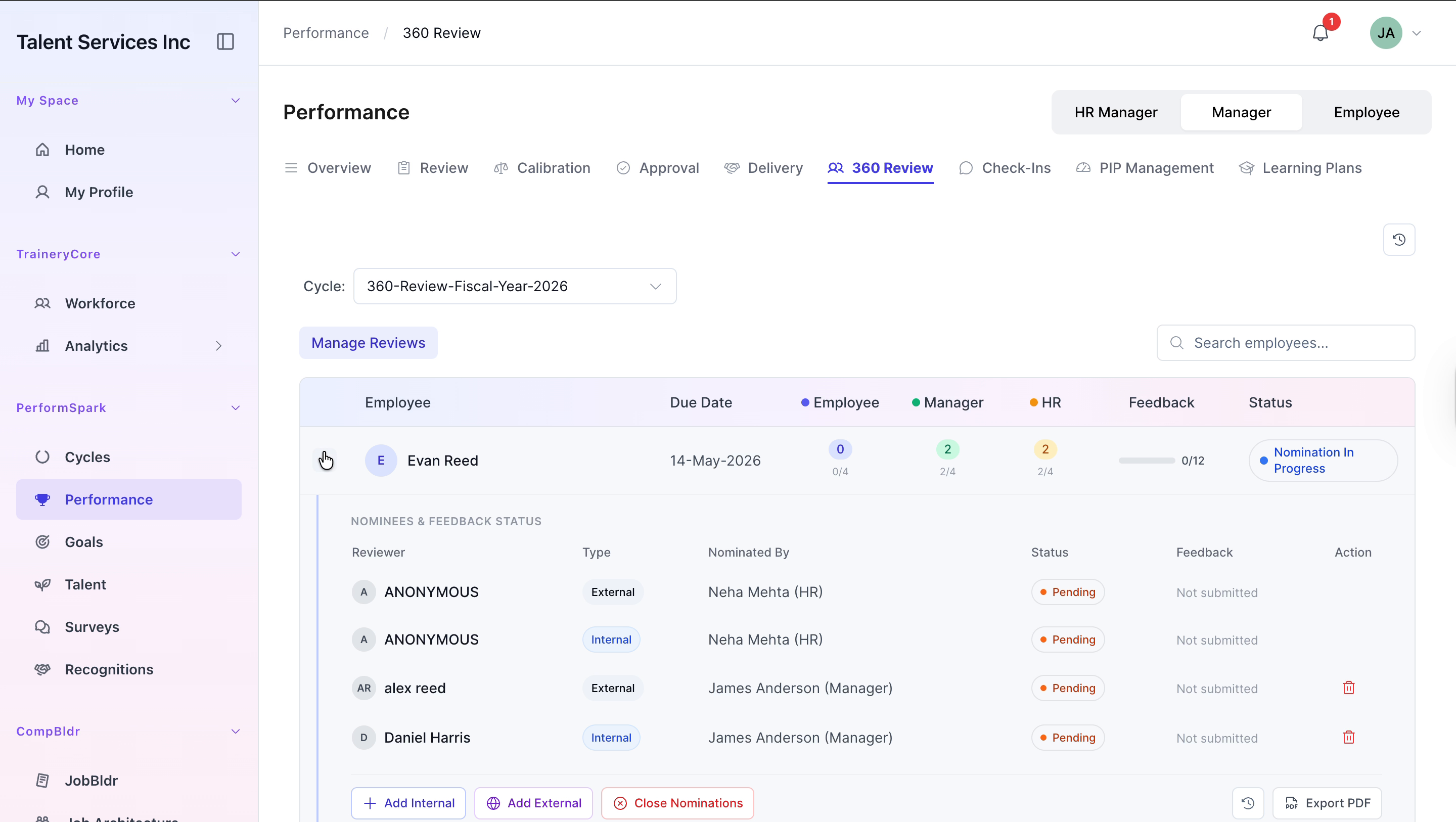Open the Calibration tab
This screenshot has width=1456, height=822.
coord(541,168)
